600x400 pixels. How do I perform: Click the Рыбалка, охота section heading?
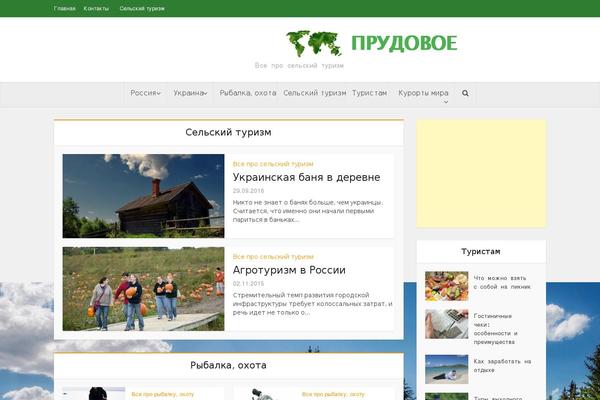tap(228, 365)
